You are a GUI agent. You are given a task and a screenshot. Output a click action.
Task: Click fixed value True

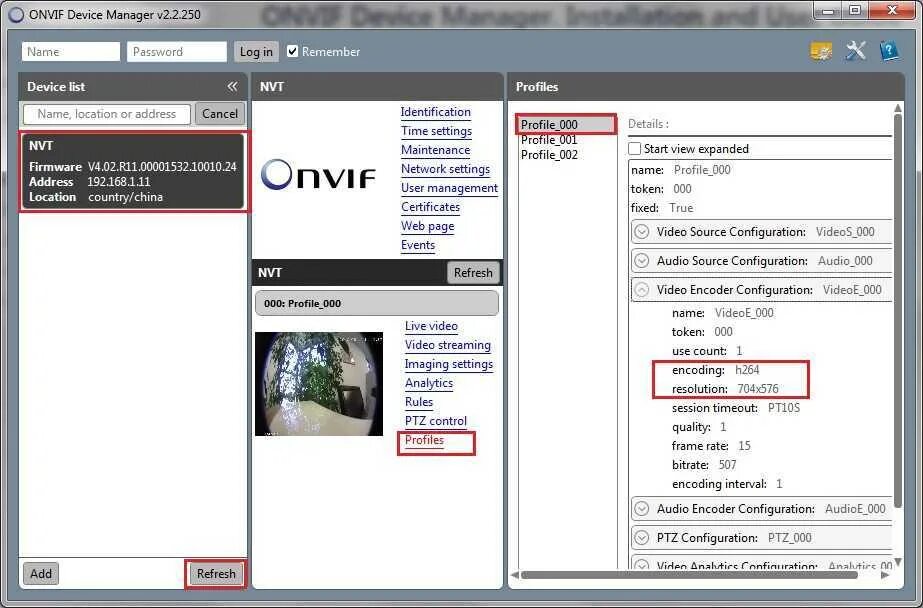click(681, 208)
